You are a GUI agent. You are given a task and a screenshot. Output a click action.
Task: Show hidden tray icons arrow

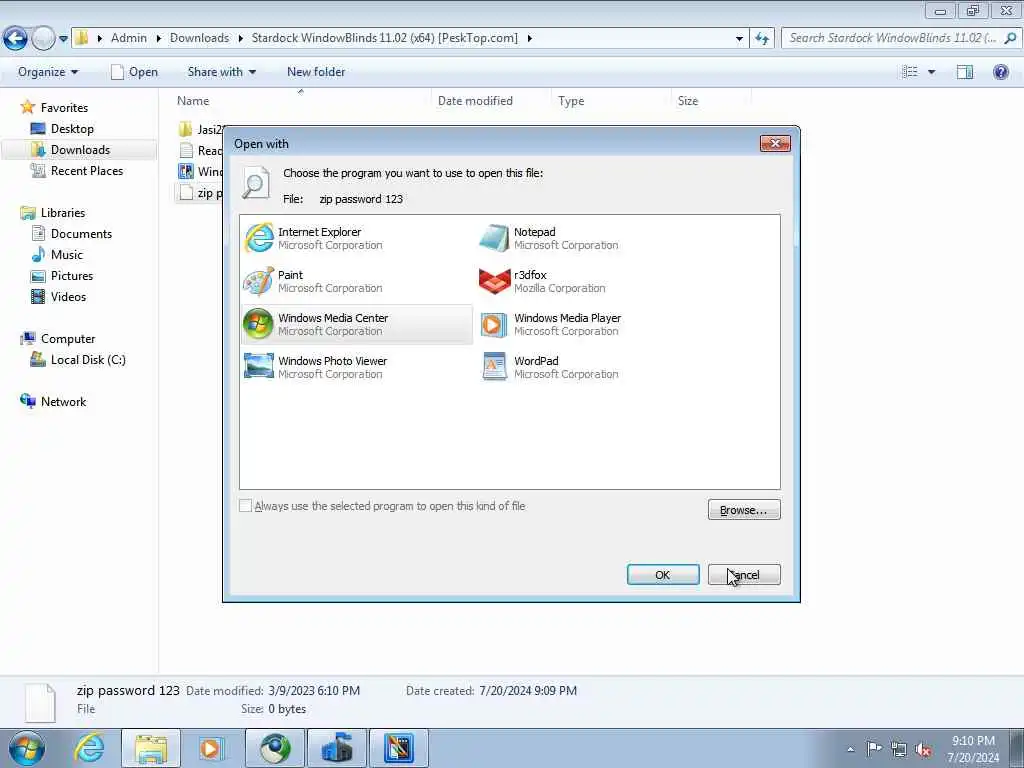click(850, 749)
